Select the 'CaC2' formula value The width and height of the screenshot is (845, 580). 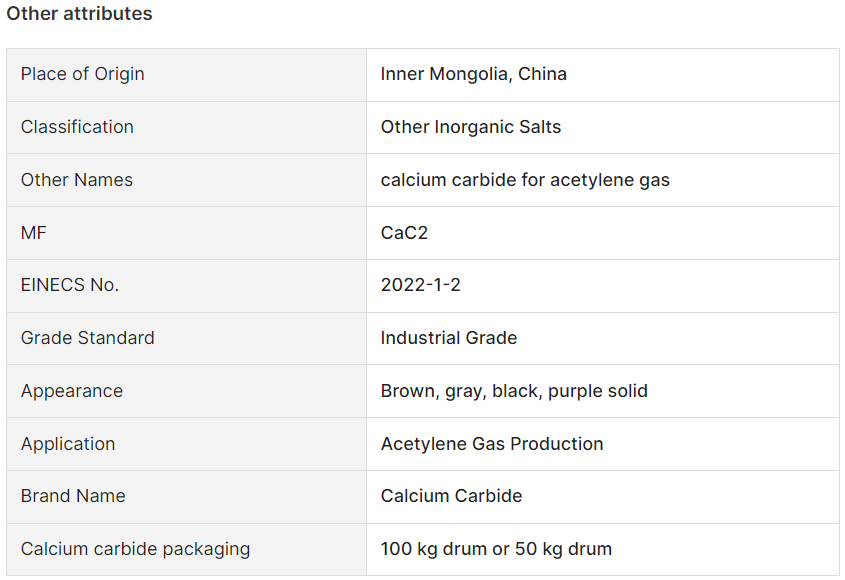click(405, 233)
